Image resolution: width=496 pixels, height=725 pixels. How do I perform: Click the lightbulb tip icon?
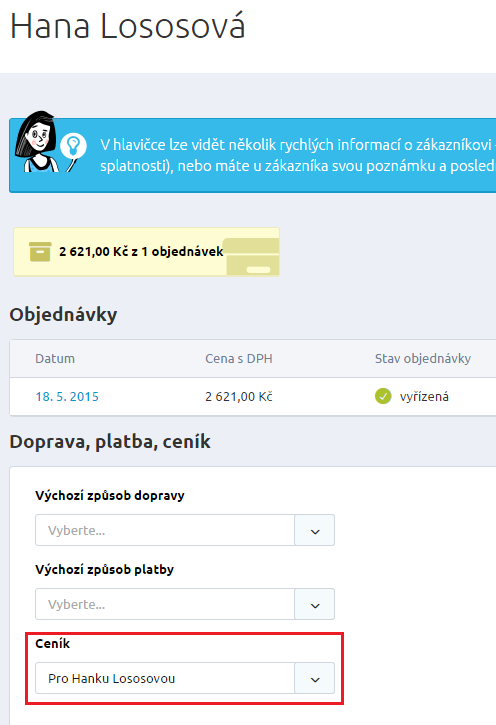pyautogui.click(x=73, y=146)
